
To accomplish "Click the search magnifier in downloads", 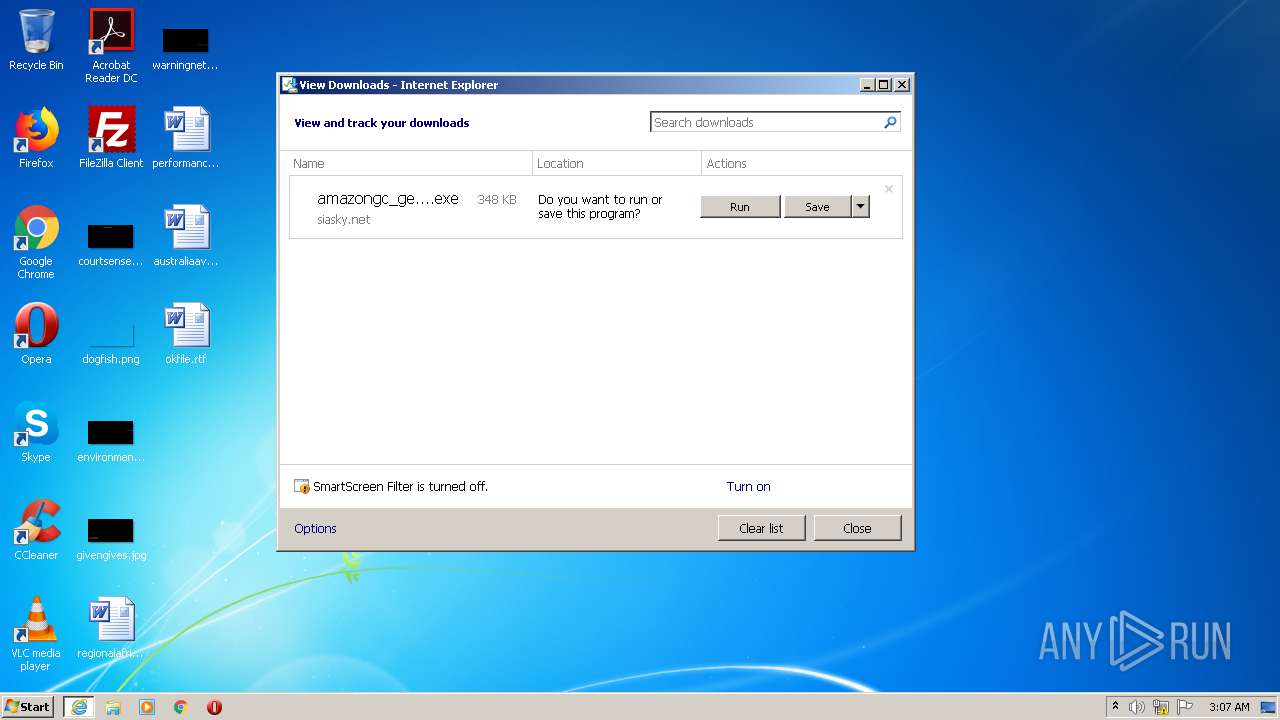I will coord(890,122).
